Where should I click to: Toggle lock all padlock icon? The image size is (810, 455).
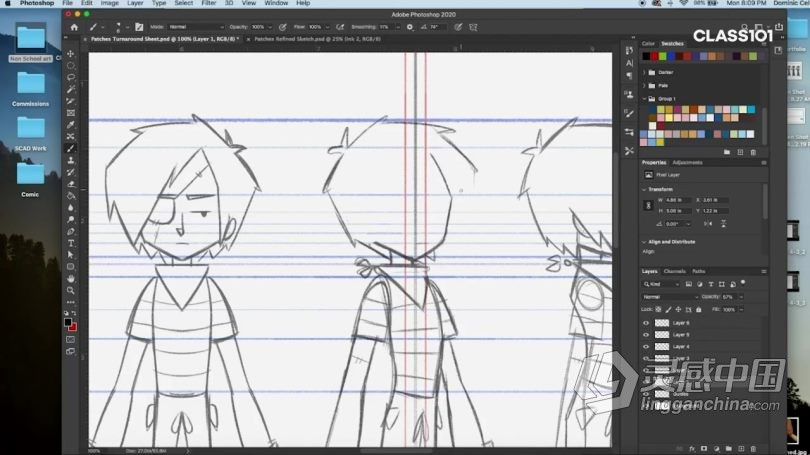(x=698, y=309)
